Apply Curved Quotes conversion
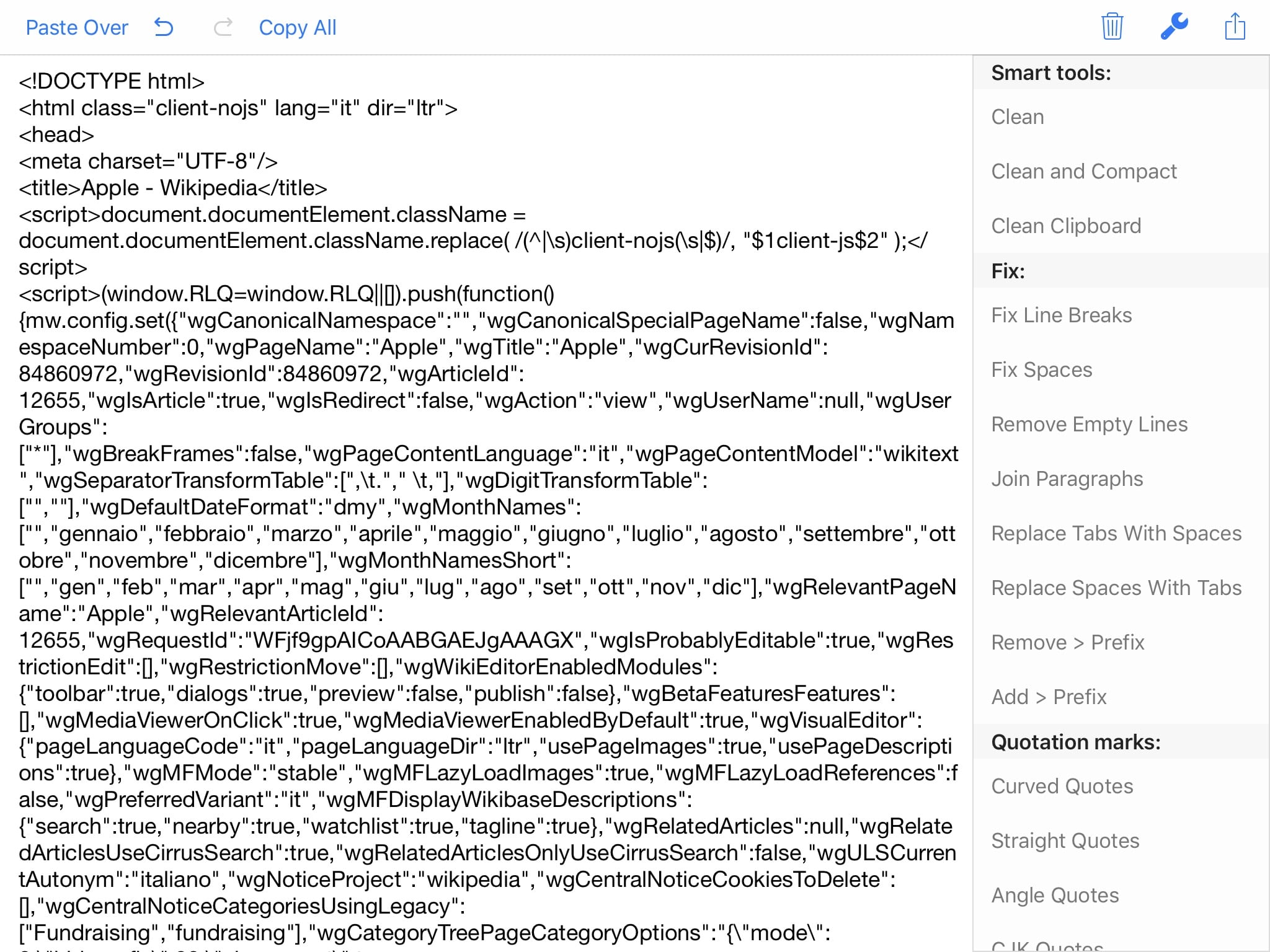Viewport: 1270px width, 952px height. (x=1062, y=786)
